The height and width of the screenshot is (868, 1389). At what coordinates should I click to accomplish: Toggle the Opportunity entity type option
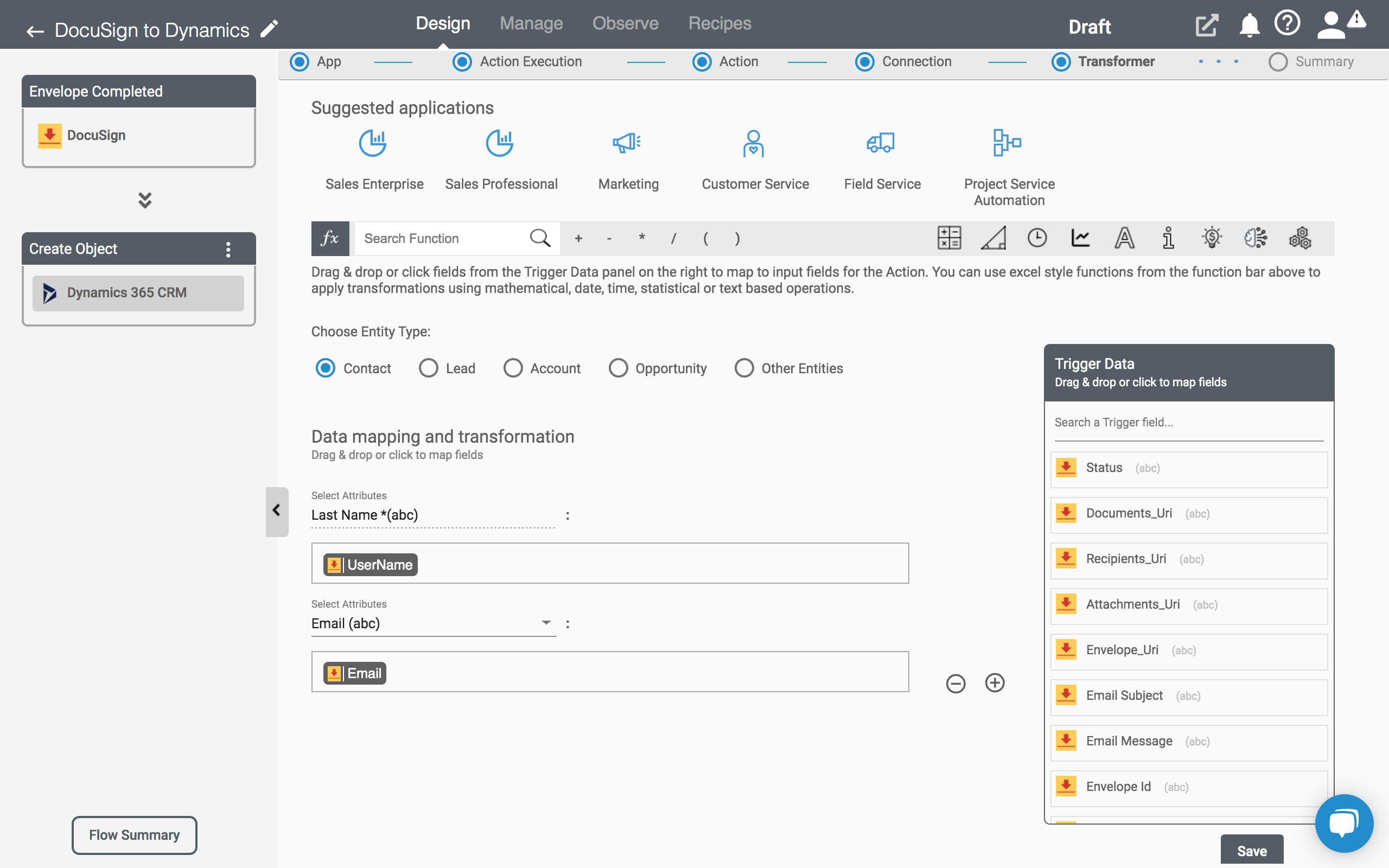tap(617, 368)
